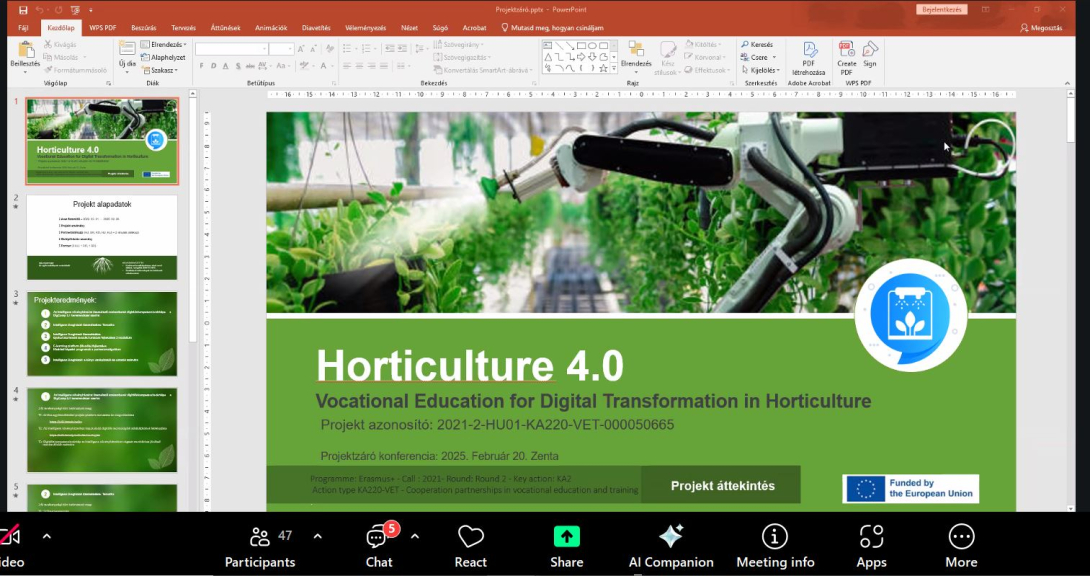
Task: Select the Projekt alapadatok slide thumbnail
Action: point(102,237)
